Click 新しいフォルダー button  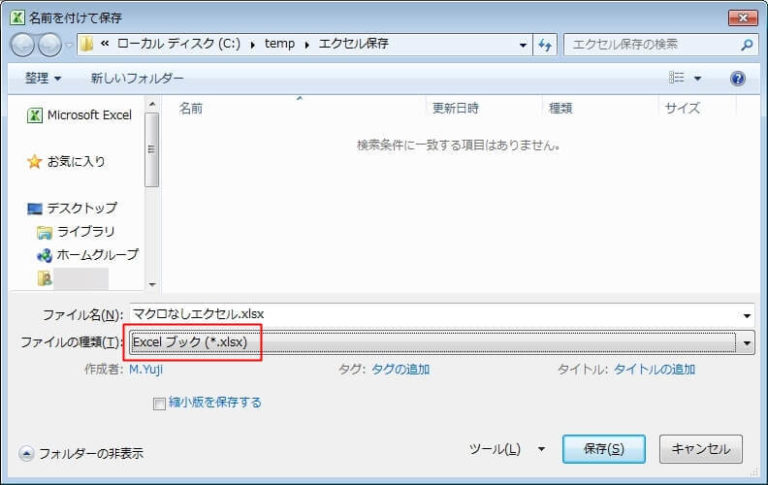[x=137, y=78]
